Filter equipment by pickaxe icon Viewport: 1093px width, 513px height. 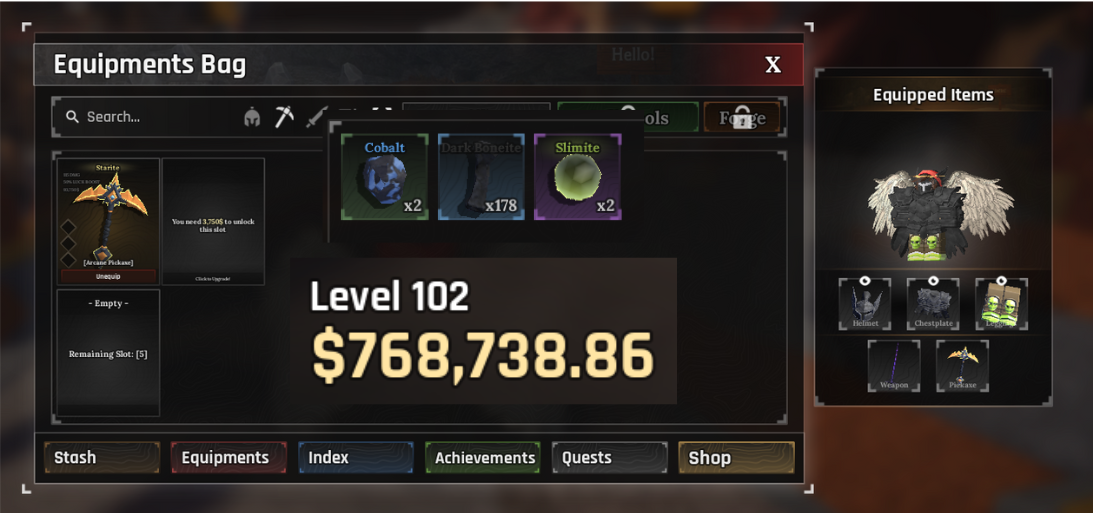(x=284, y=117)
